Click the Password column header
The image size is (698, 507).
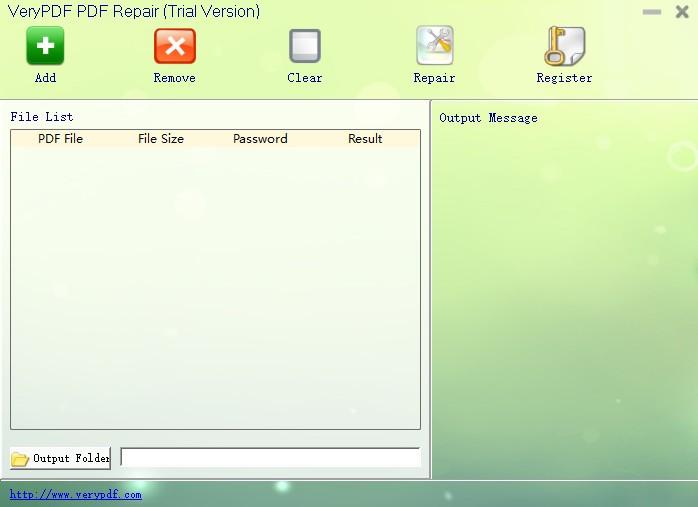point(260,139)
